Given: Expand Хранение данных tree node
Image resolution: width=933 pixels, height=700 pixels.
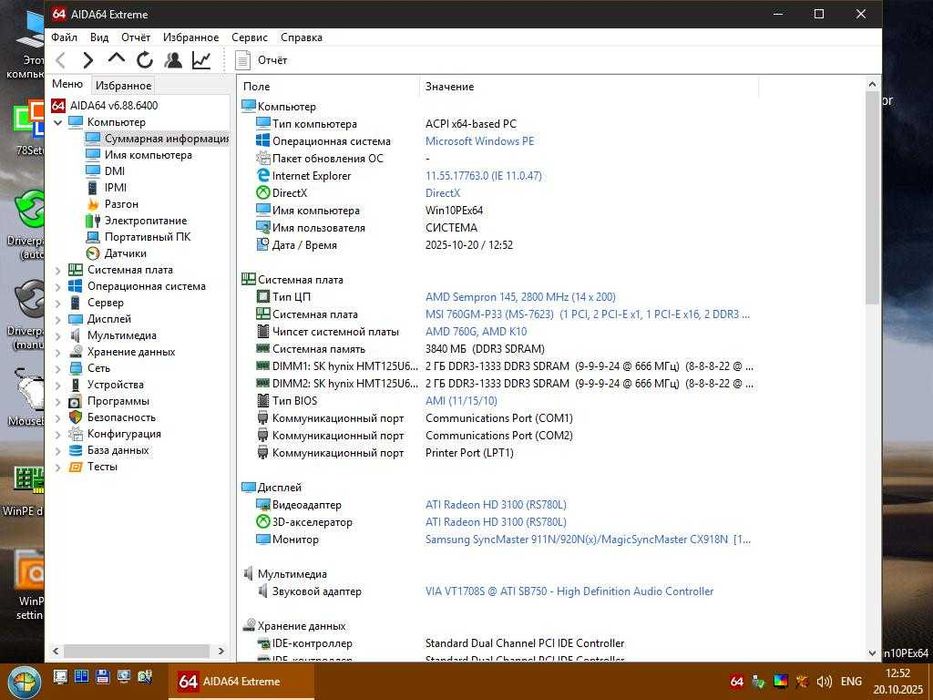Looking at the screenshot, I should (58, 352).
